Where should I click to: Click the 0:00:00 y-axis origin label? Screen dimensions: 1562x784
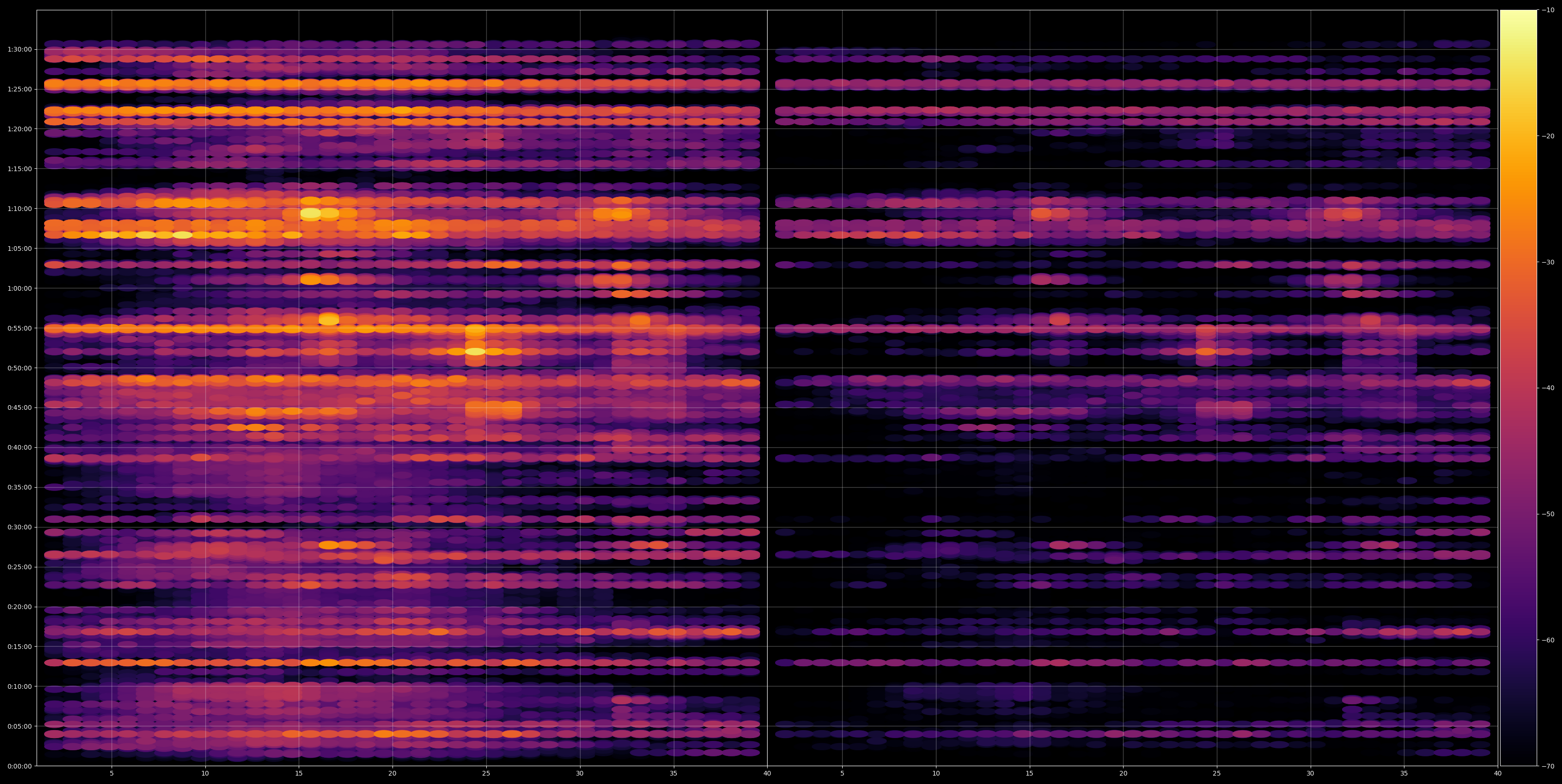pos(19,766)
